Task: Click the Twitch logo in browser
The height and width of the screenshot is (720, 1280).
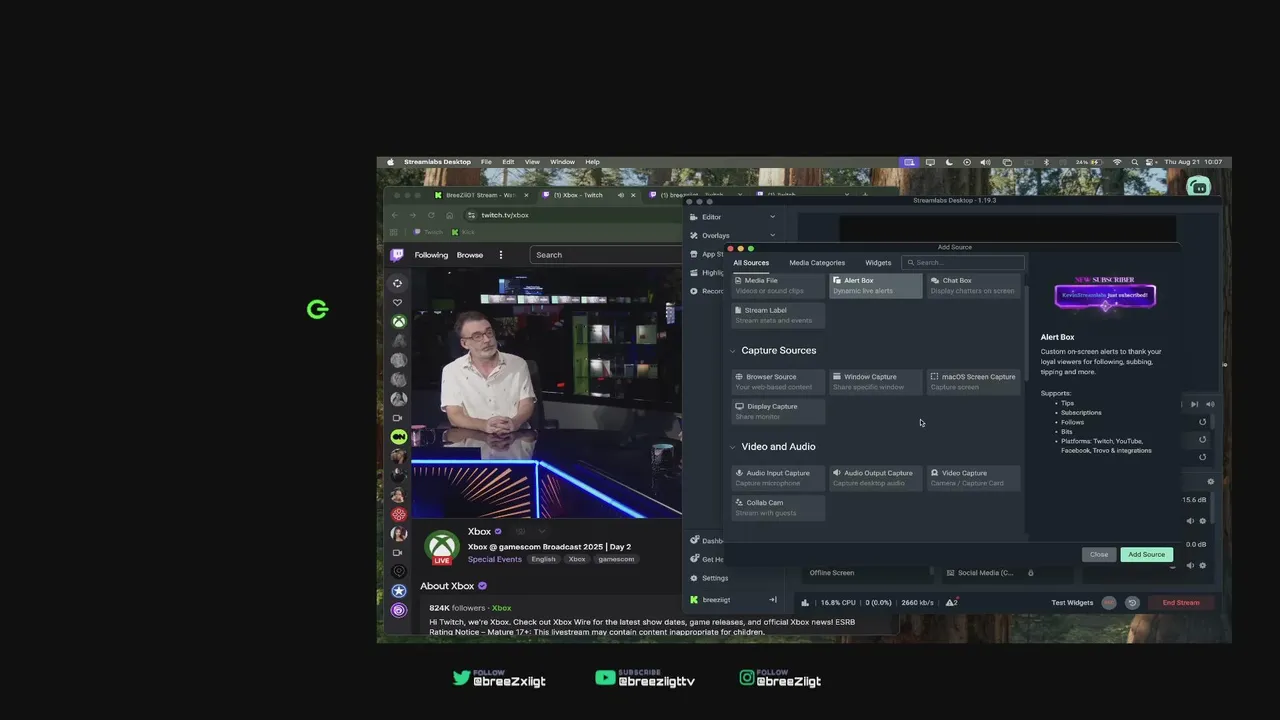Action: 397,255
